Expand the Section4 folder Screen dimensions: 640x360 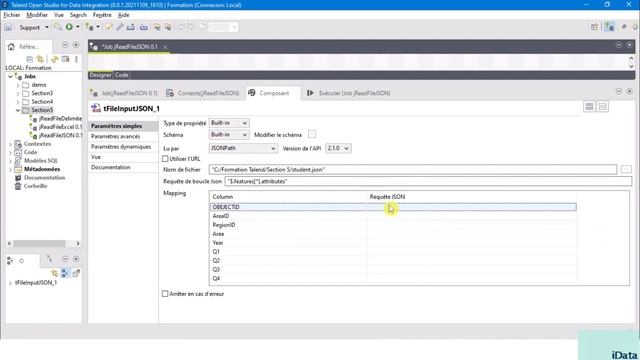click(18, 102)
